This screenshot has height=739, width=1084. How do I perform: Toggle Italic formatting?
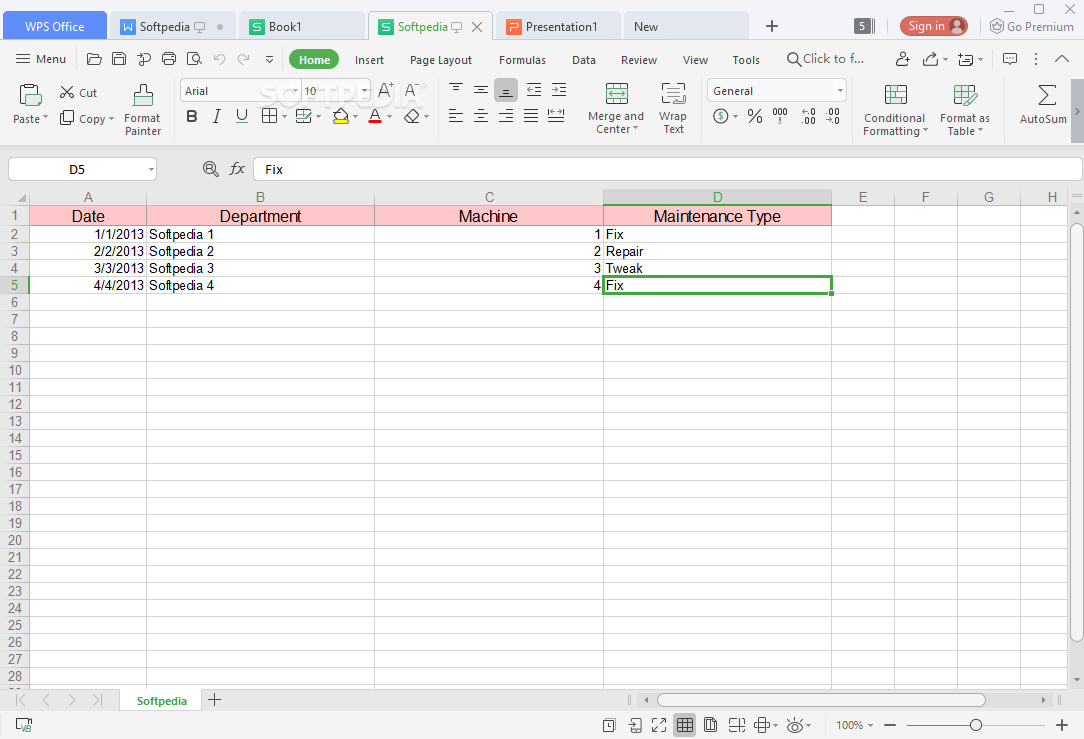[216, 116]
